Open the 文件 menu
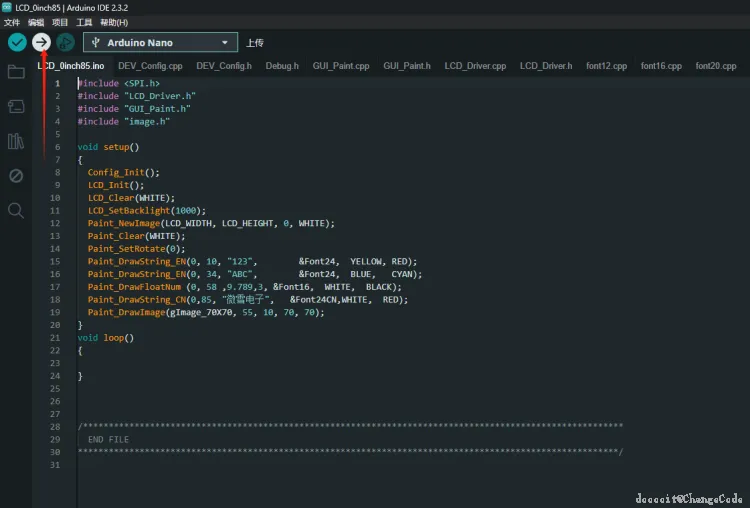Viewport: 750px width, 508px height. point(12,22)
